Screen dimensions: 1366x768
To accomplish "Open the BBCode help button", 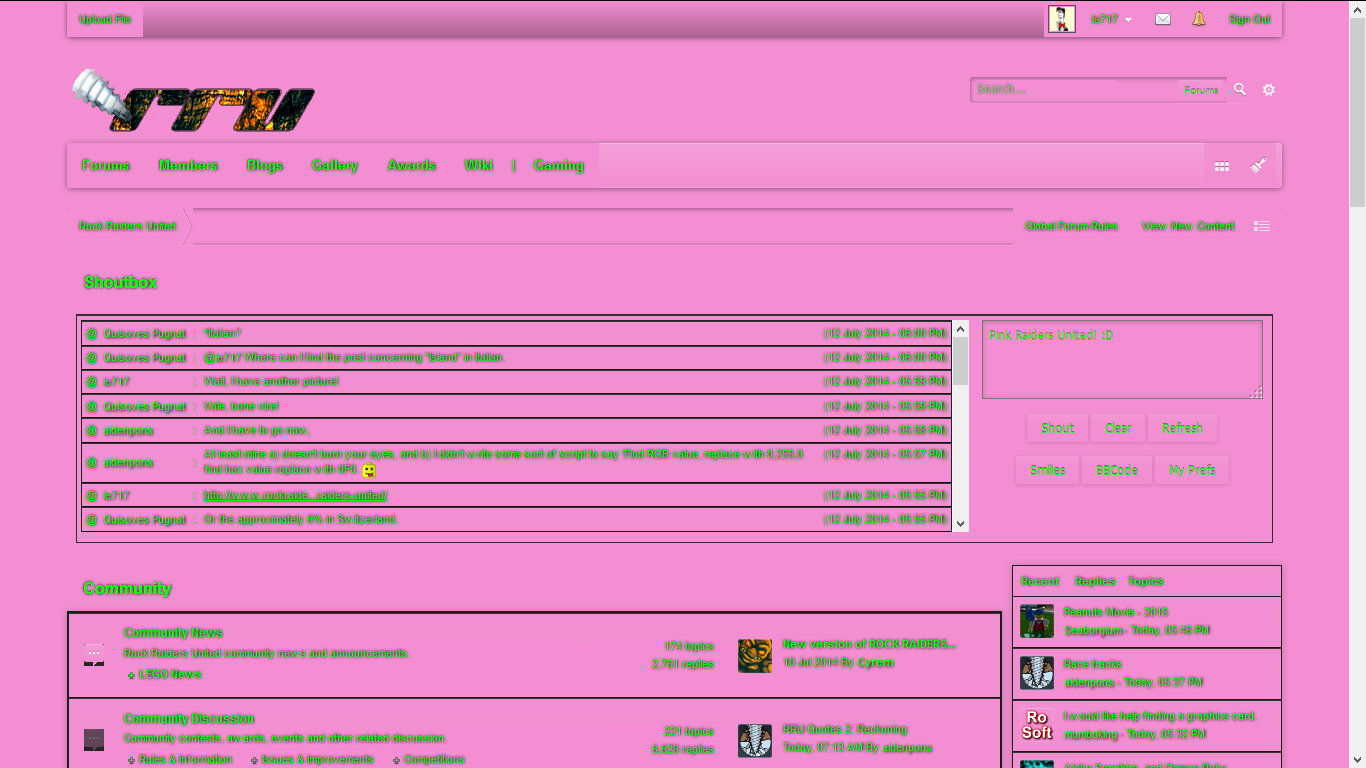I will (x=1116, y=470).
